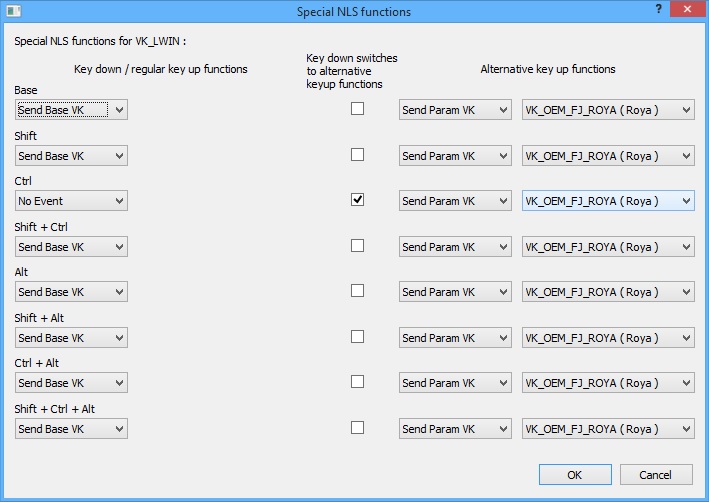Open Ctrl + Alt row VK_OEM_FJ_ROYA dropdown
709x502 pixels.
pos(608,383)
